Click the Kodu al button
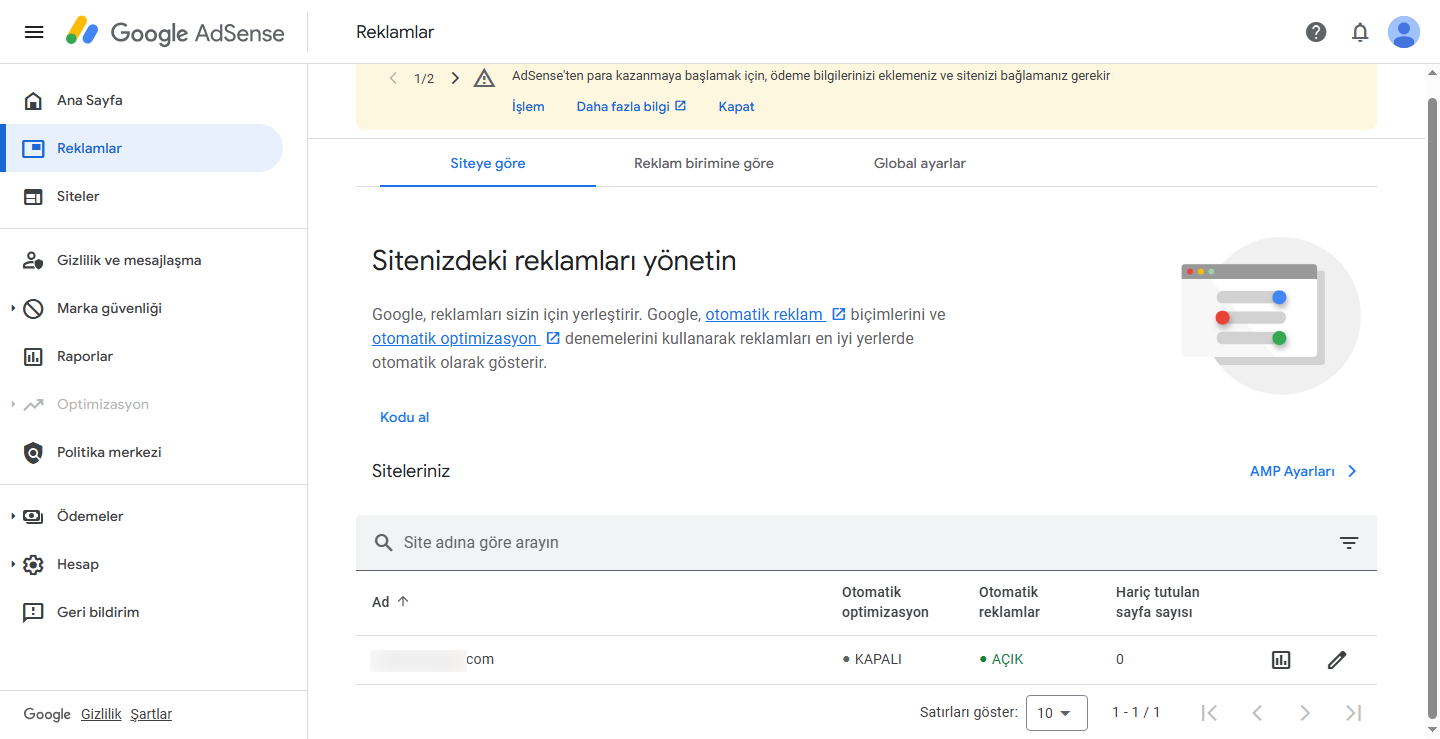The width and height of the screenshot is (1440, 739). point(405,417)
